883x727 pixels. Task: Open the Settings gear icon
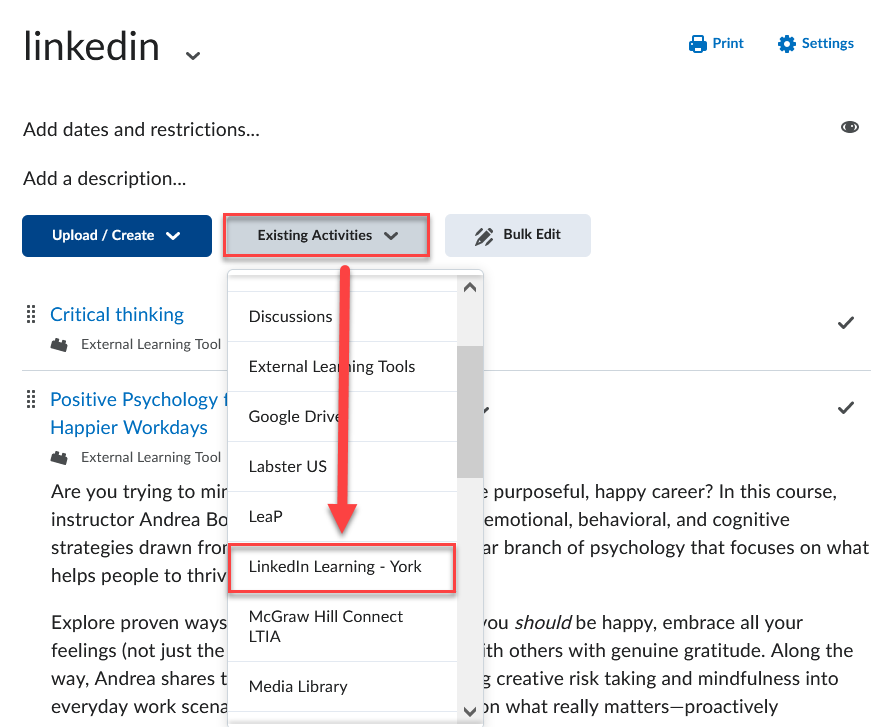pos(785,43)
